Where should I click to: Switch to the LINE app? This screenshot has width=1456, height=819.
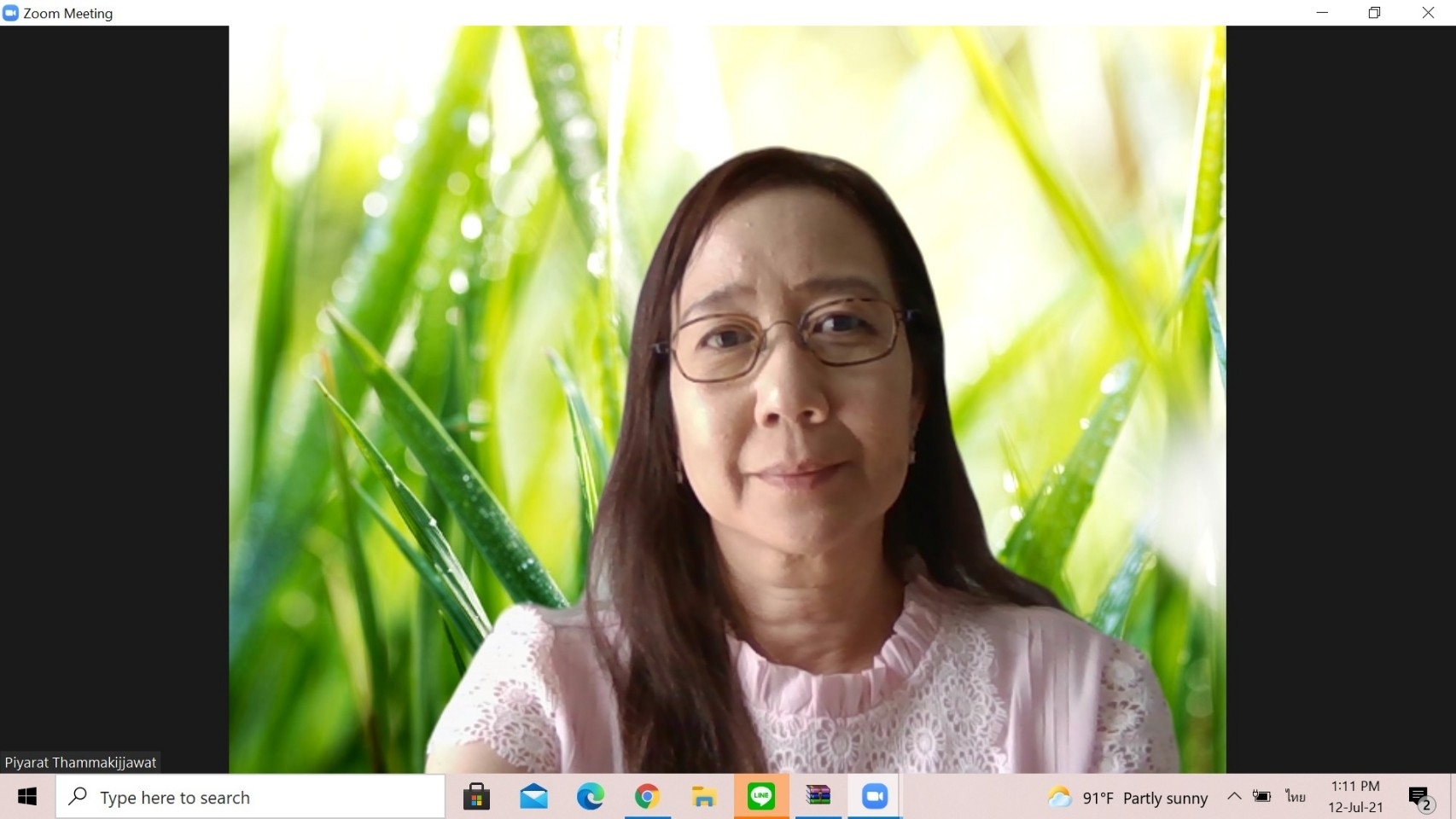(x=761, y=797)
